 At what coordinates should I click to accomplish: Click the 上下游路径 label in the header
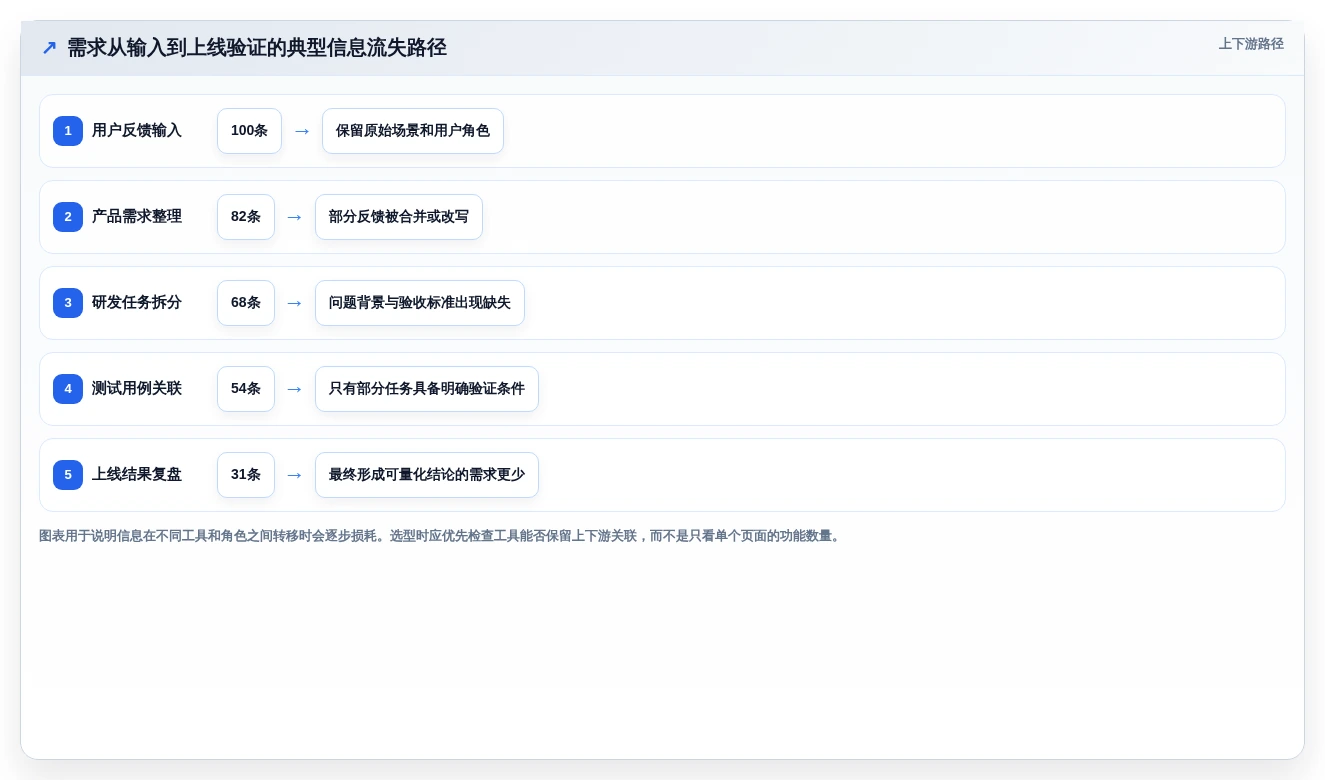[1251, 44]
